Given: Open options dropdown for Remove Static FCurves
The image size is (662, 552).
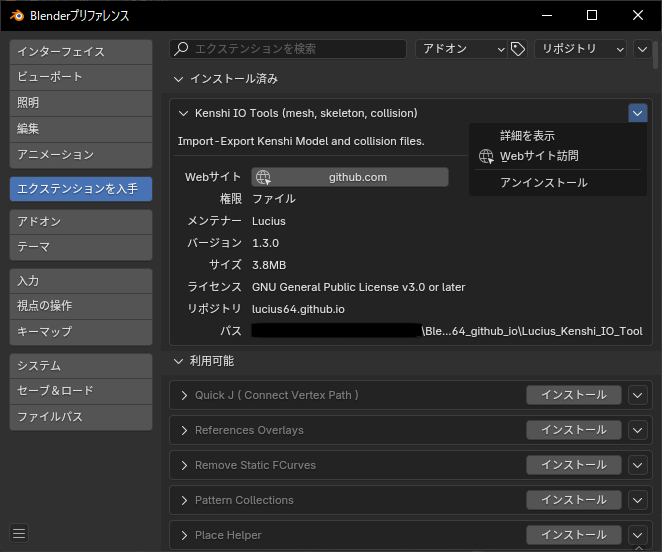Looking at the screenshot, I should pos(638,465).
